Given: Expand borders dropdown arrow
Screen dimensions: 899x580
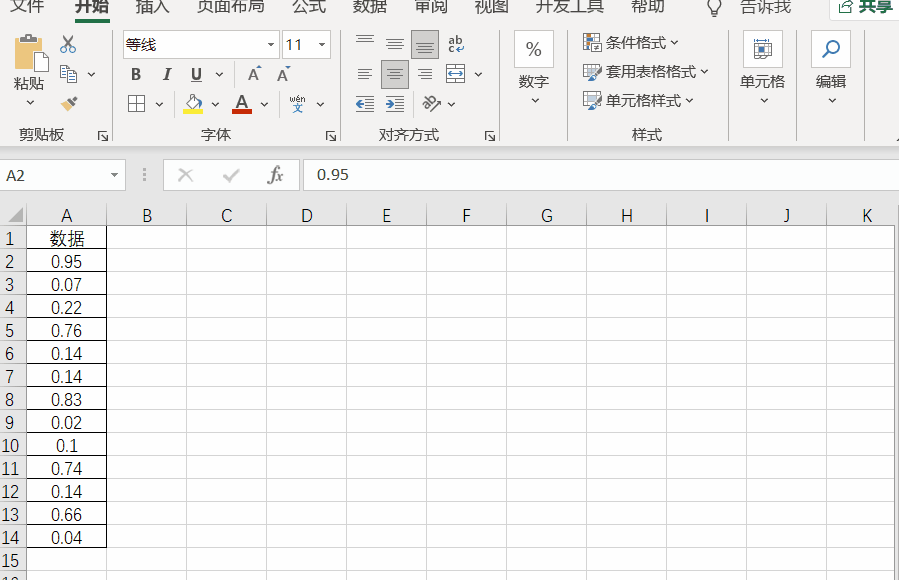Looking at the screenshot, I should (159, 104).
